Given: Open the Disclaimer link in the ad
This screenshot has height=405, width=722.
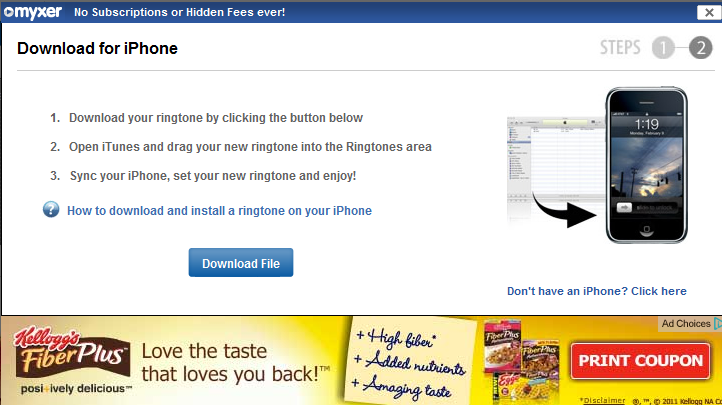Looking at the screenshot, I should (604, 400).
